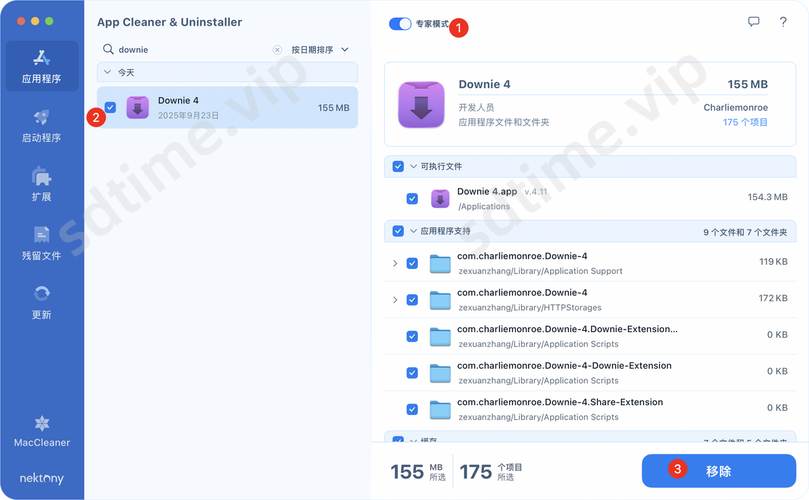Click folder icon of Downie-4.Downie-Extension... entry
Image resolution: width=809 pixels, height=500 pixels.
tap(440, 337)
